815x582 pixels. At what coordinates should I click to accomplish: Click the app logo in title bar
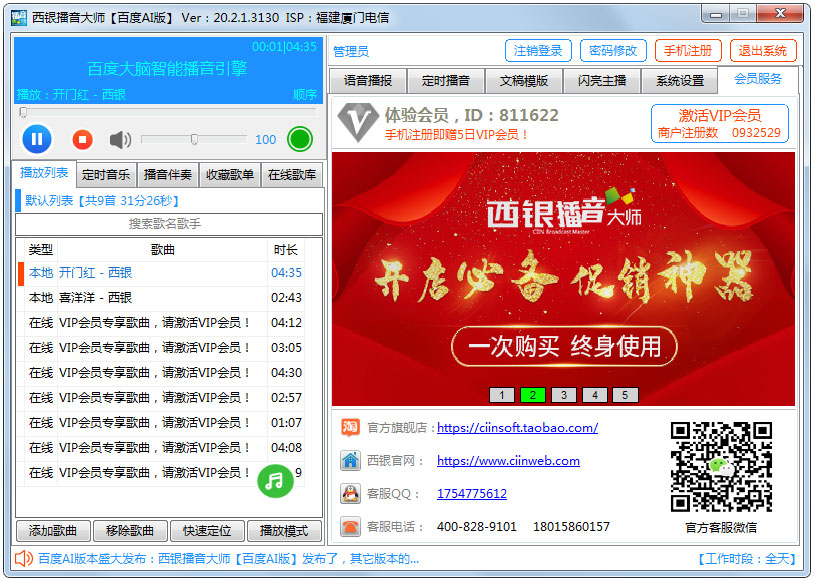click(x=19, y=17)
